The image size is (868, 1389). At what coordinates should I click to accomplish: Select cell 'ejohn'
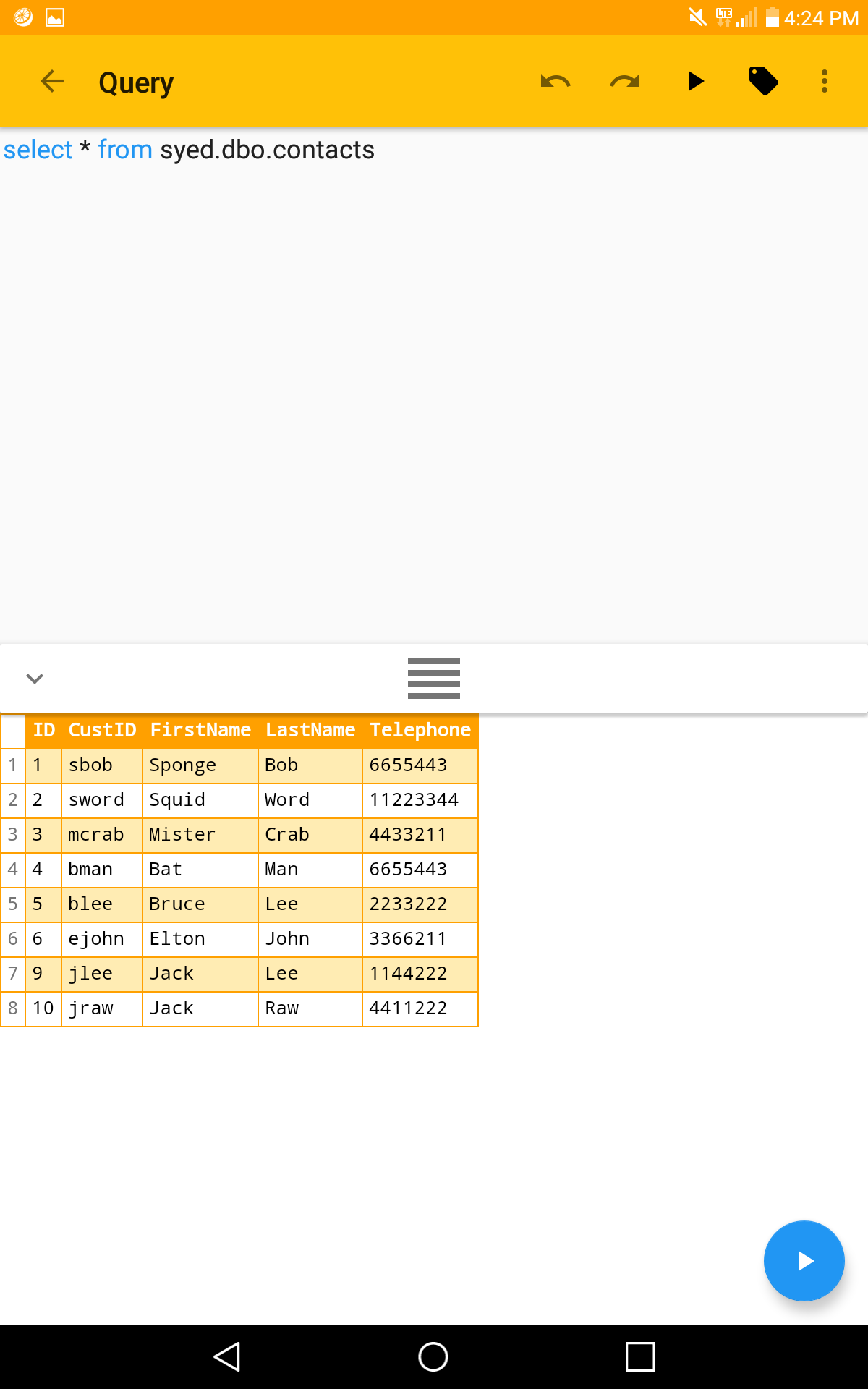pos(102,939)
